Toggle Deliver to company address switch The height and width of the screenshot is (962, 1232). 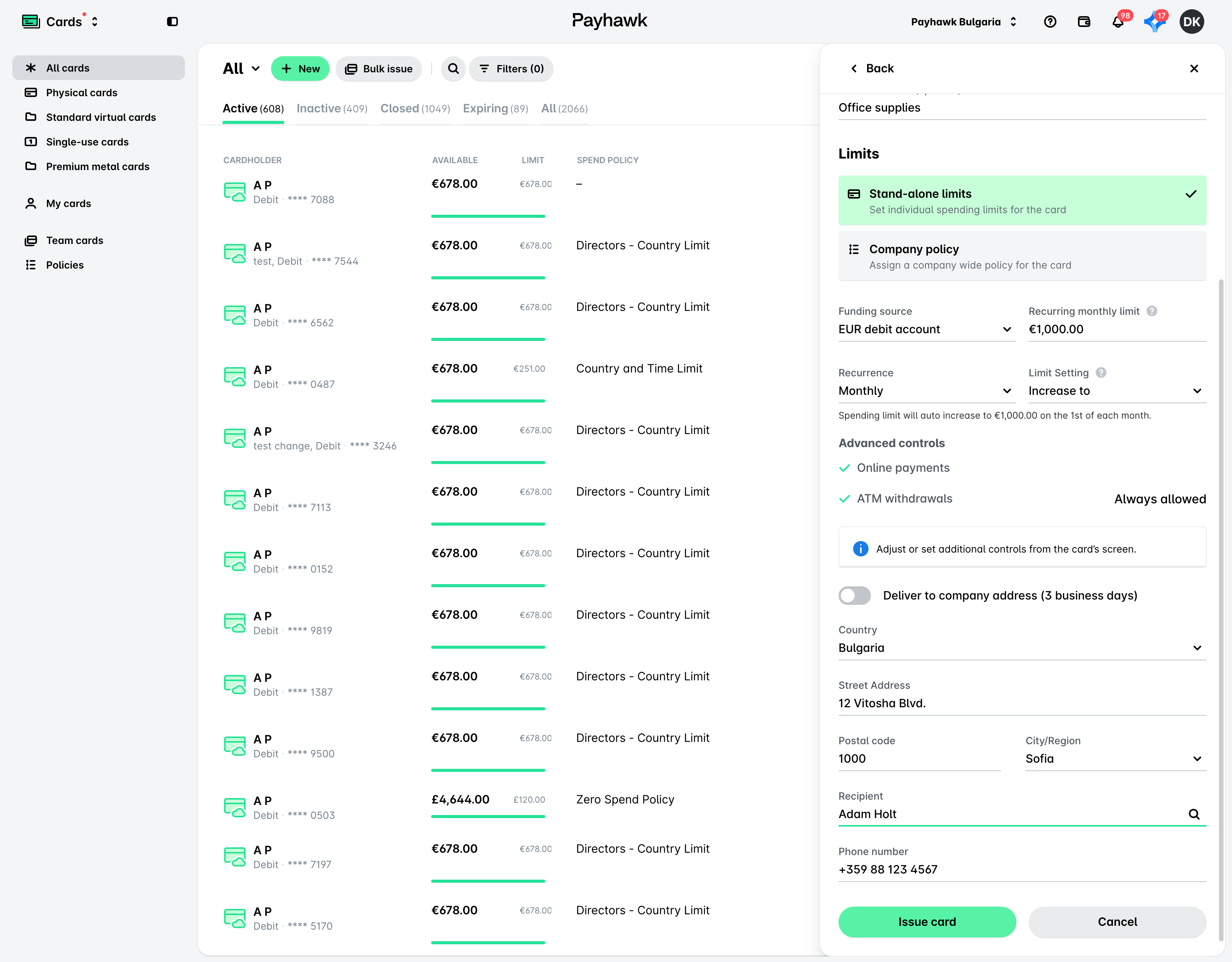(x=854, y=595)
